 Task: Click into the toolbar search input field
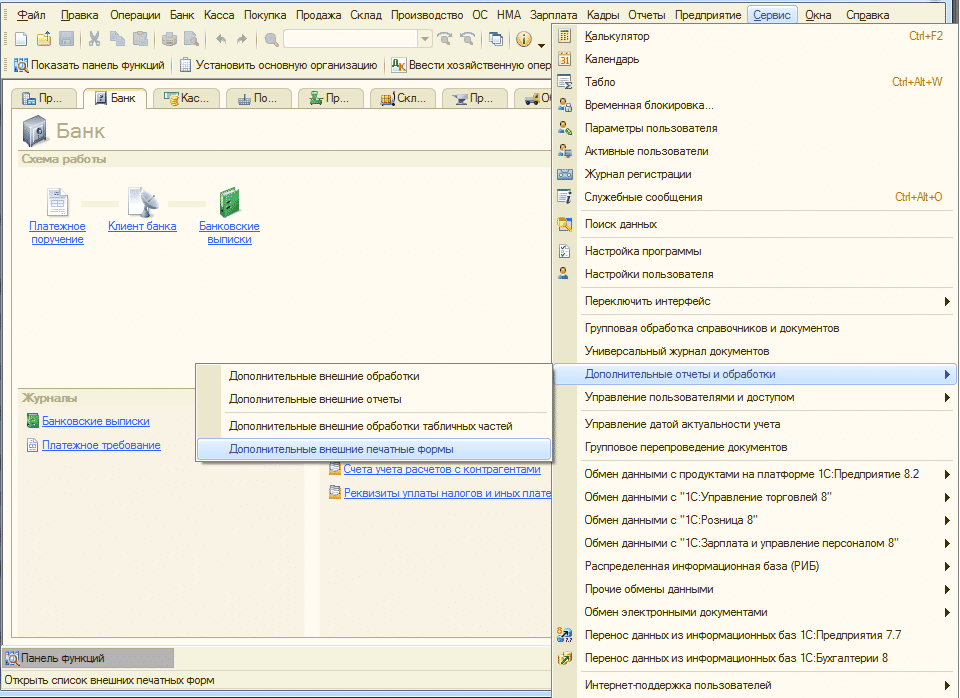[350, 39]
